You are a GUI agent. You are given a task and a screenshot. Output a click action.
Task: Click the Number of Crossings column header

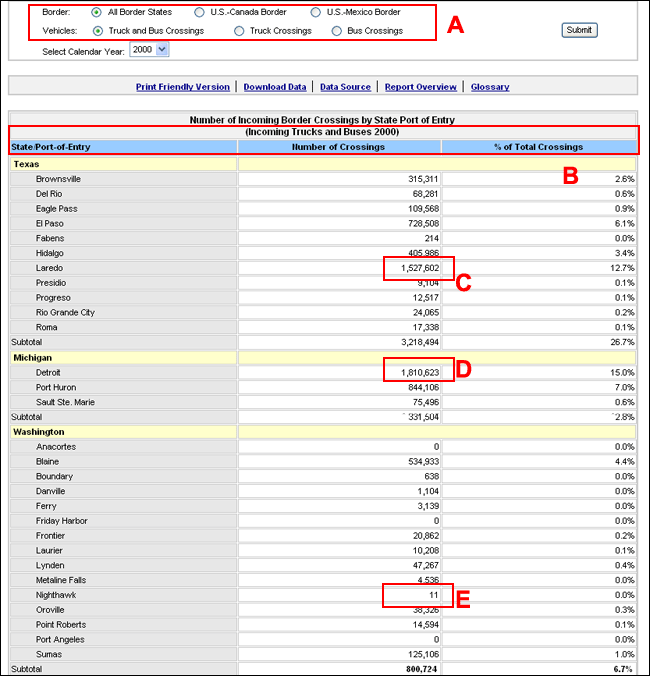click(x=339, y=147)
